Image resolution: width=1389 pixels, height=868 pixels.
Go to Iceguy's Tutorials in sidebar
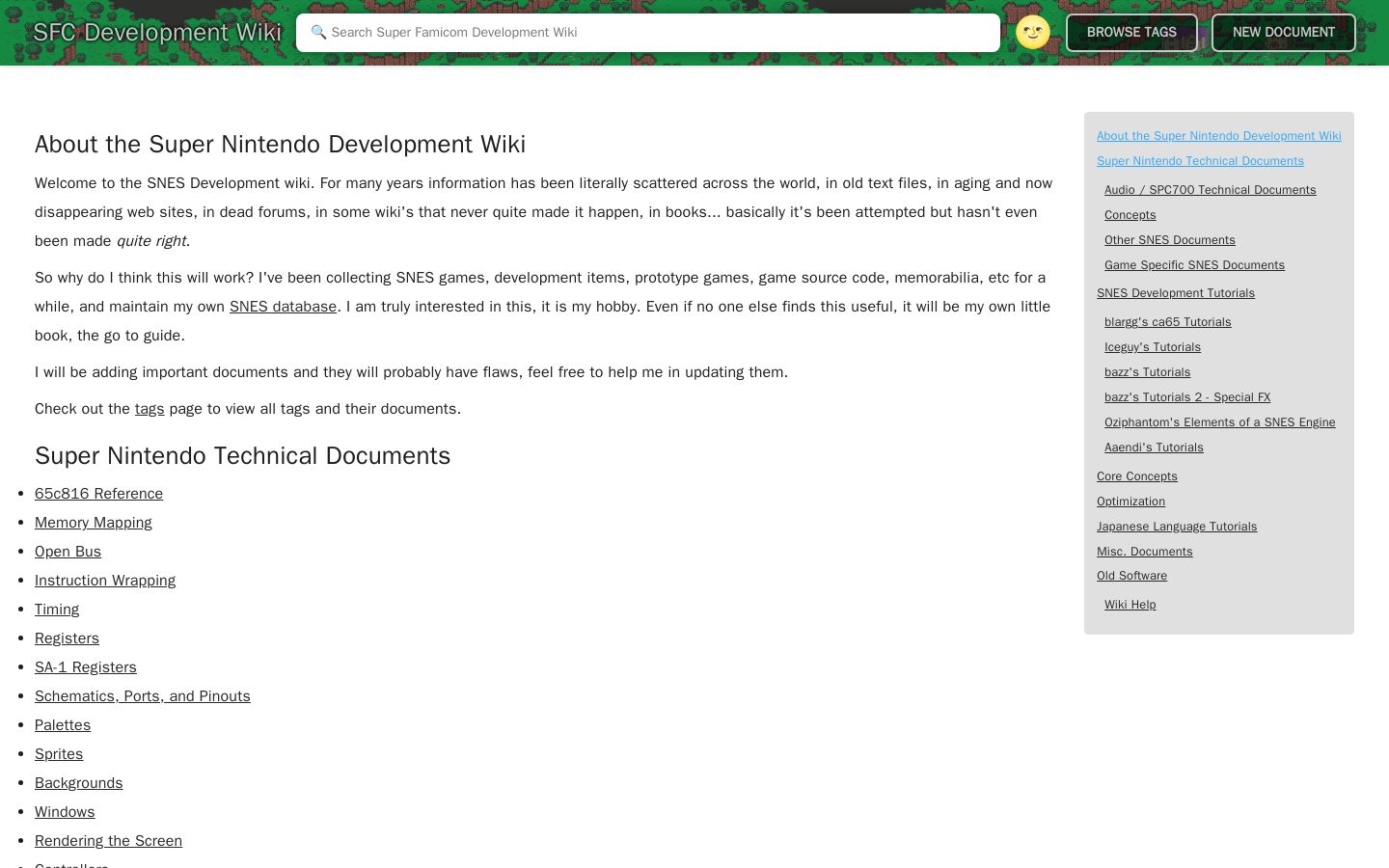(1153, 347)
